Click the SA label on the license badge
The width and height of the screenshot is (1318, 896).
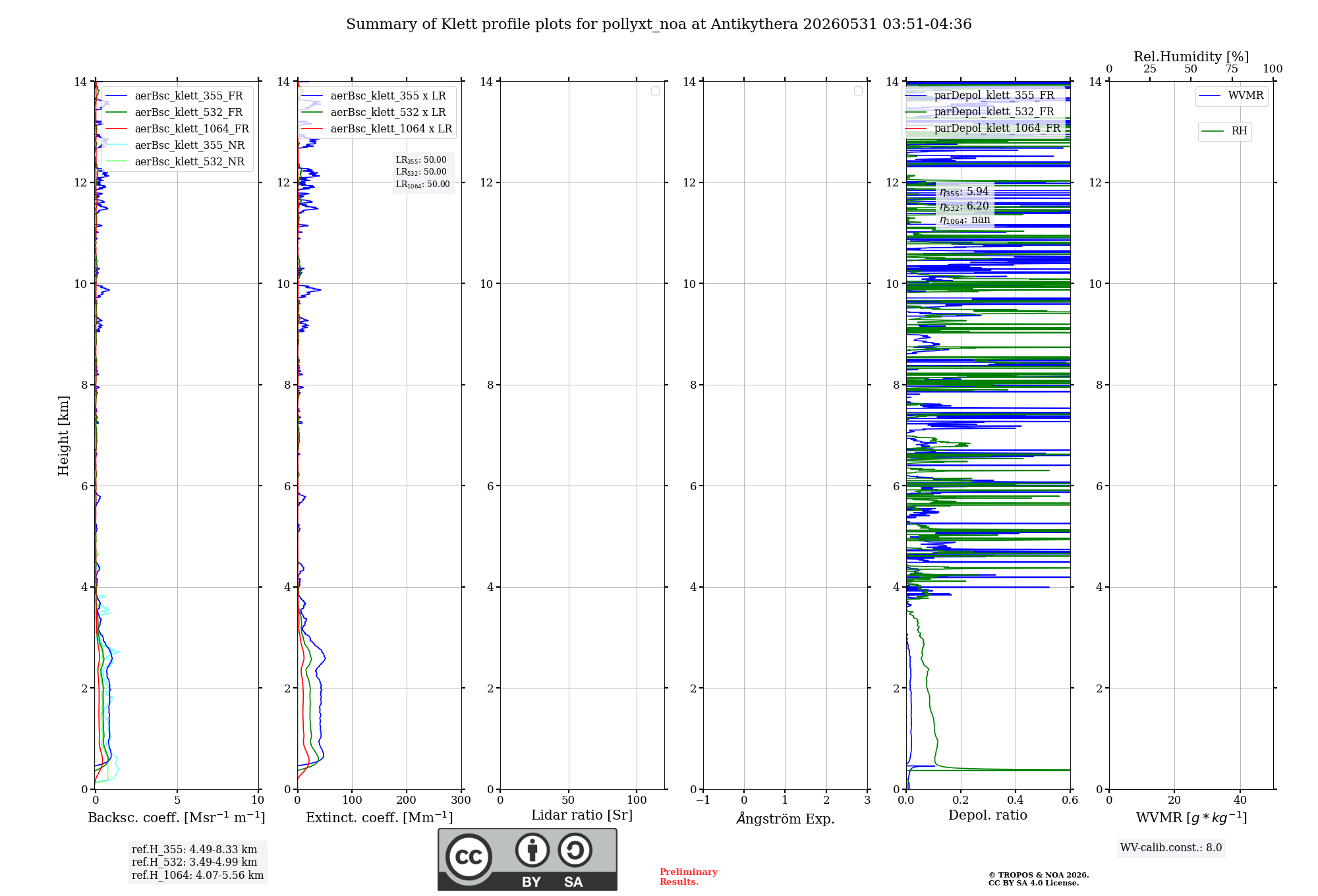pyautogui.click(x=573, y=882)
